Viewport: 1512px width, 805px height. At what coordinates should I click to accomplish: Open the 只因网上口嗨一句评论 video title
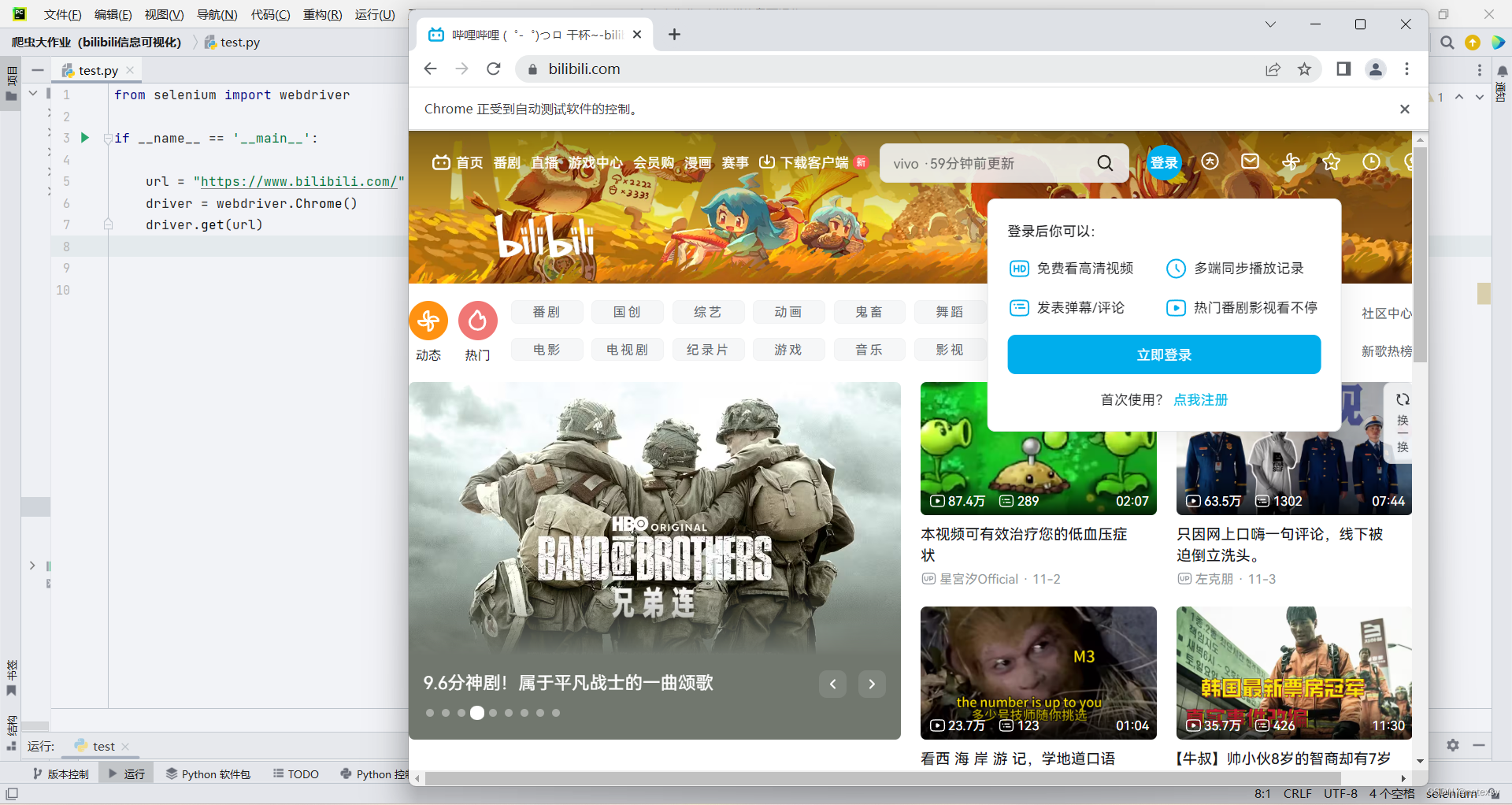1280,545
